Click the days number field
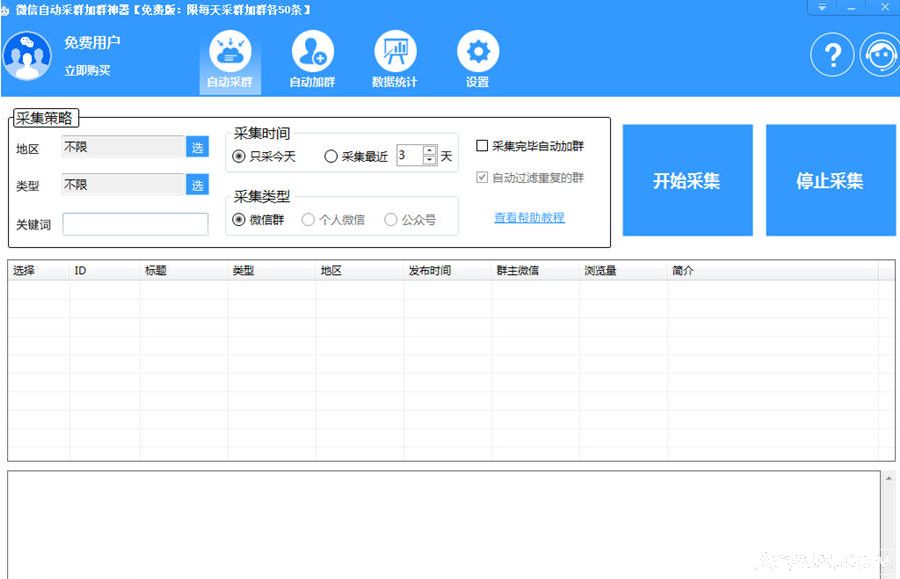The width and height of the screenshot is (900, 579). 409,156
